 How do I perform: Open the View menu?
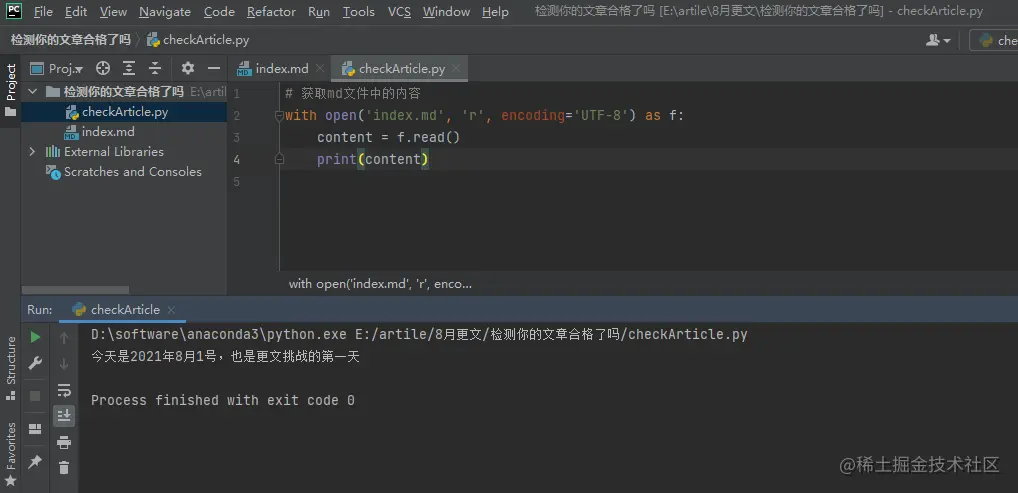[113, 12]
